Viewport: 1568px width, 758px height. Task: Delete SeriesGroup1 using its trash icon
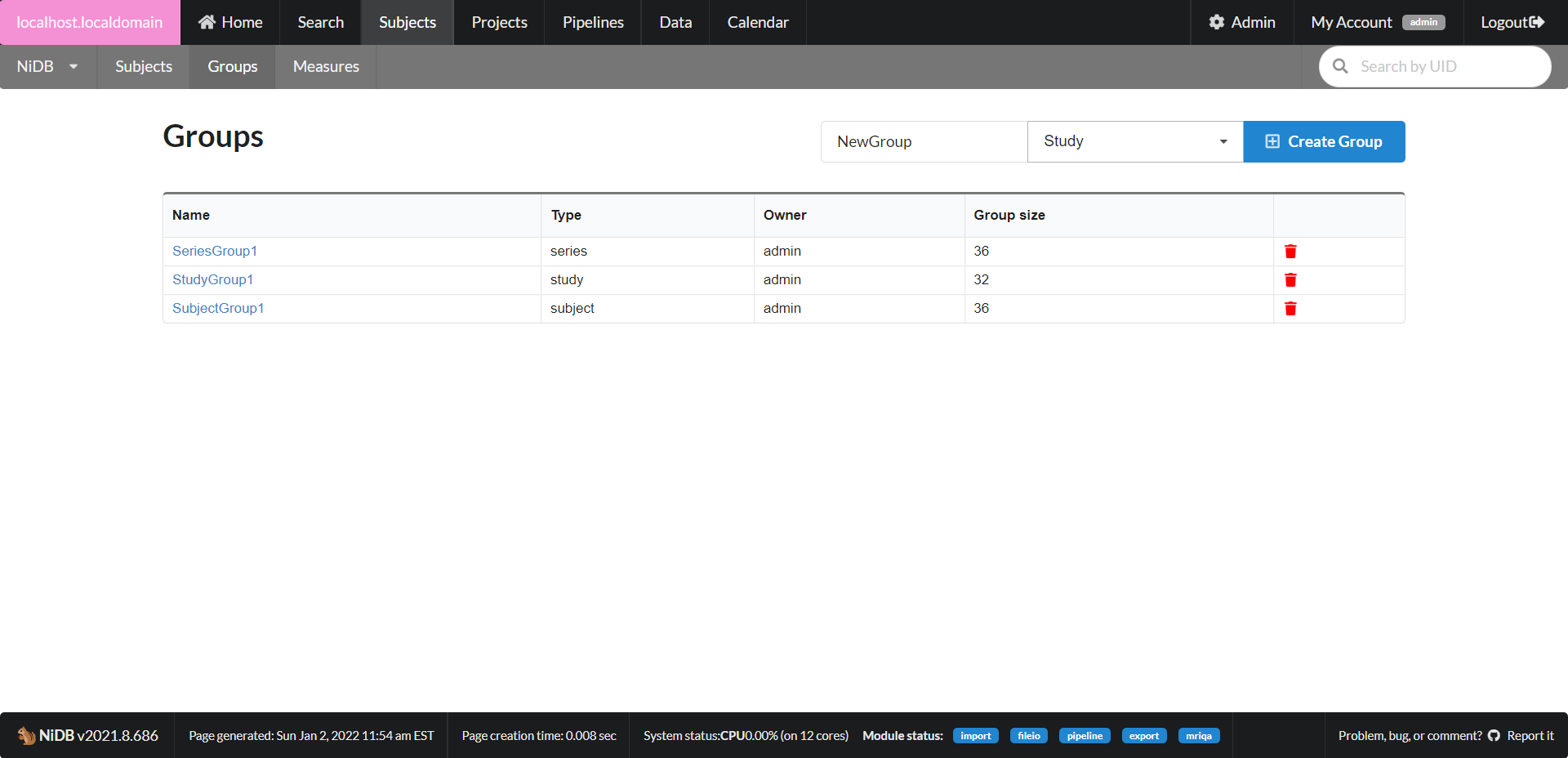pos(1290,251)
